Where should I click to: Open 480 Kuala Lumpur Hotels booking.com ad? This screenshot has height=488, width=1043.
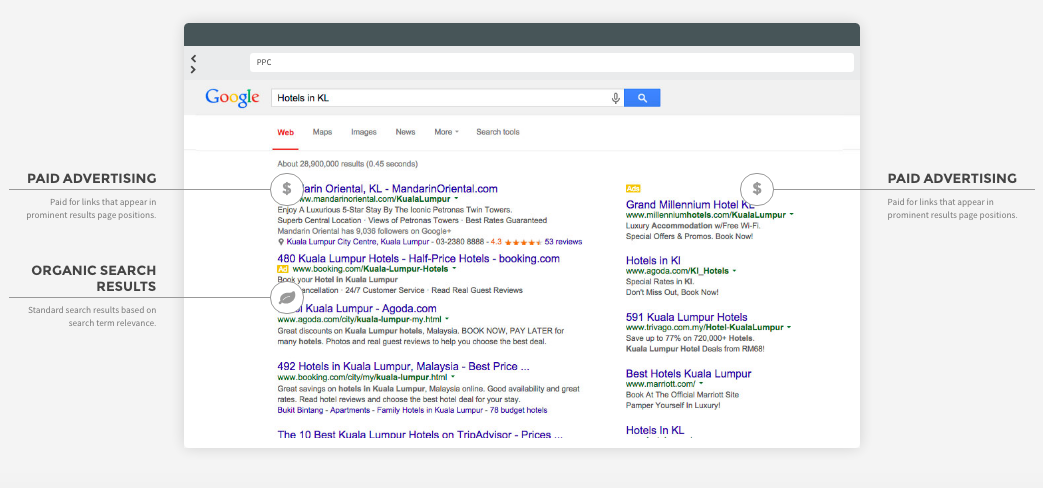tap(418, 259)
